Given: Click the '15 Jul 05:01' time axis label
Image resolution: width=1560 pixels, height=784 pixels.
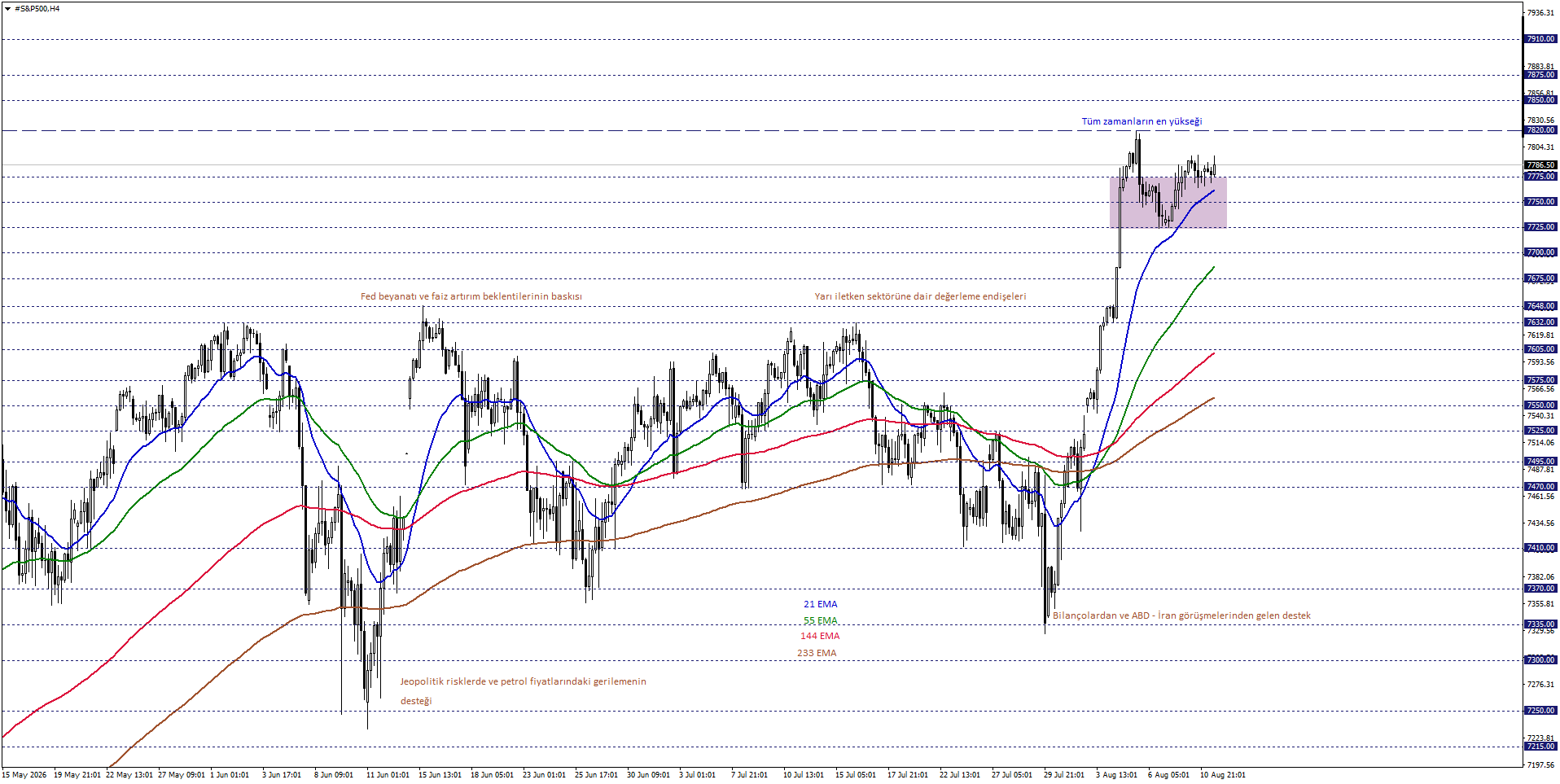Looking at the screenshot, I should point(856,775).
